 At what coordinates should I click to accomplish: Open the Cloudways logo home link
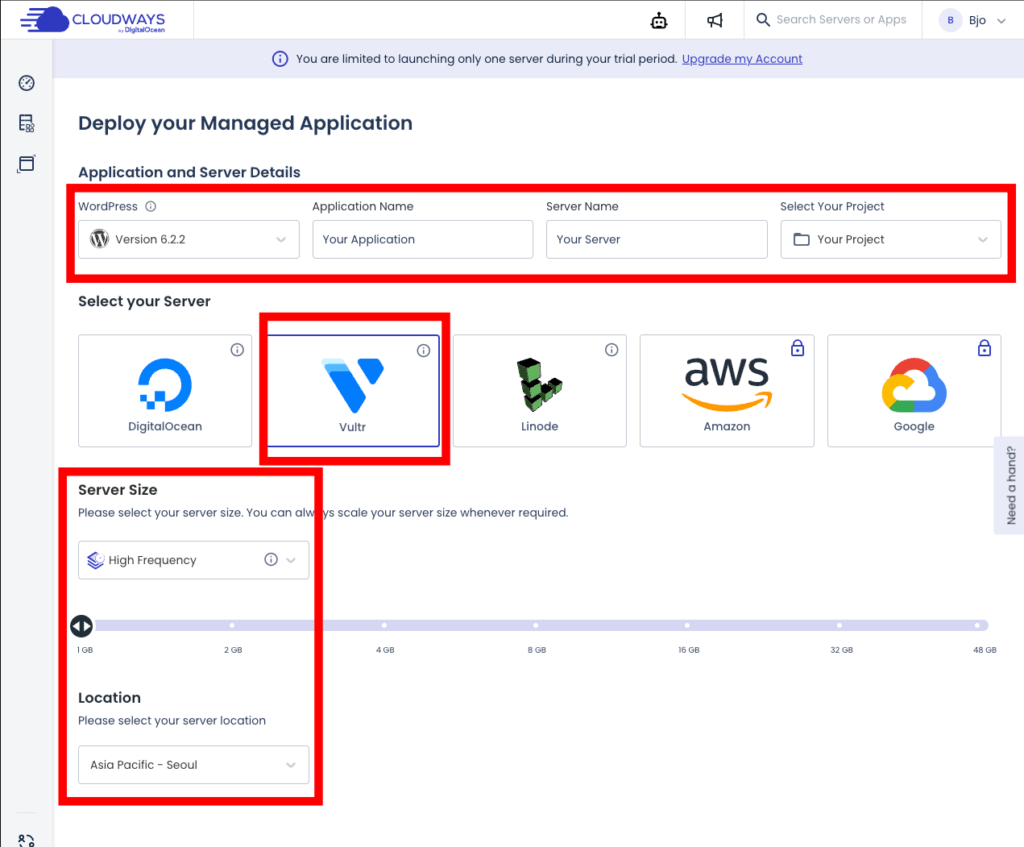(x=93, y=20)
